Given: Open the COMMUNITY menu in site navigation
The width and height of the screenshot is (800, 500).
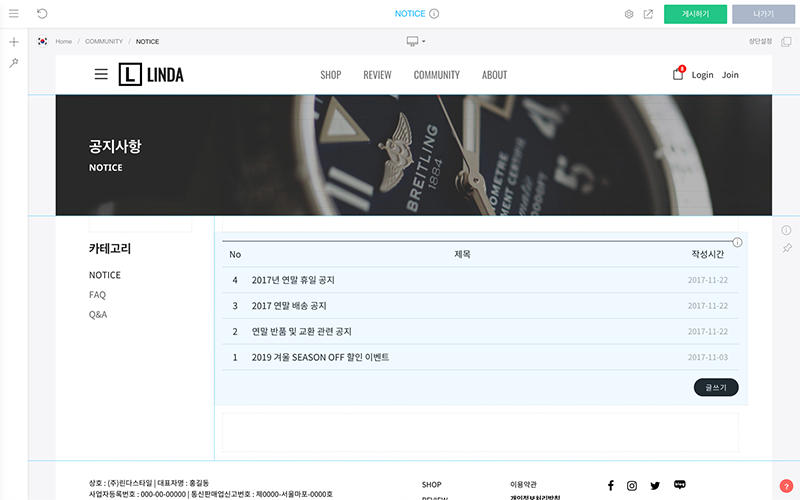Looking at the screenshot, I should click(x=436, y=75).
